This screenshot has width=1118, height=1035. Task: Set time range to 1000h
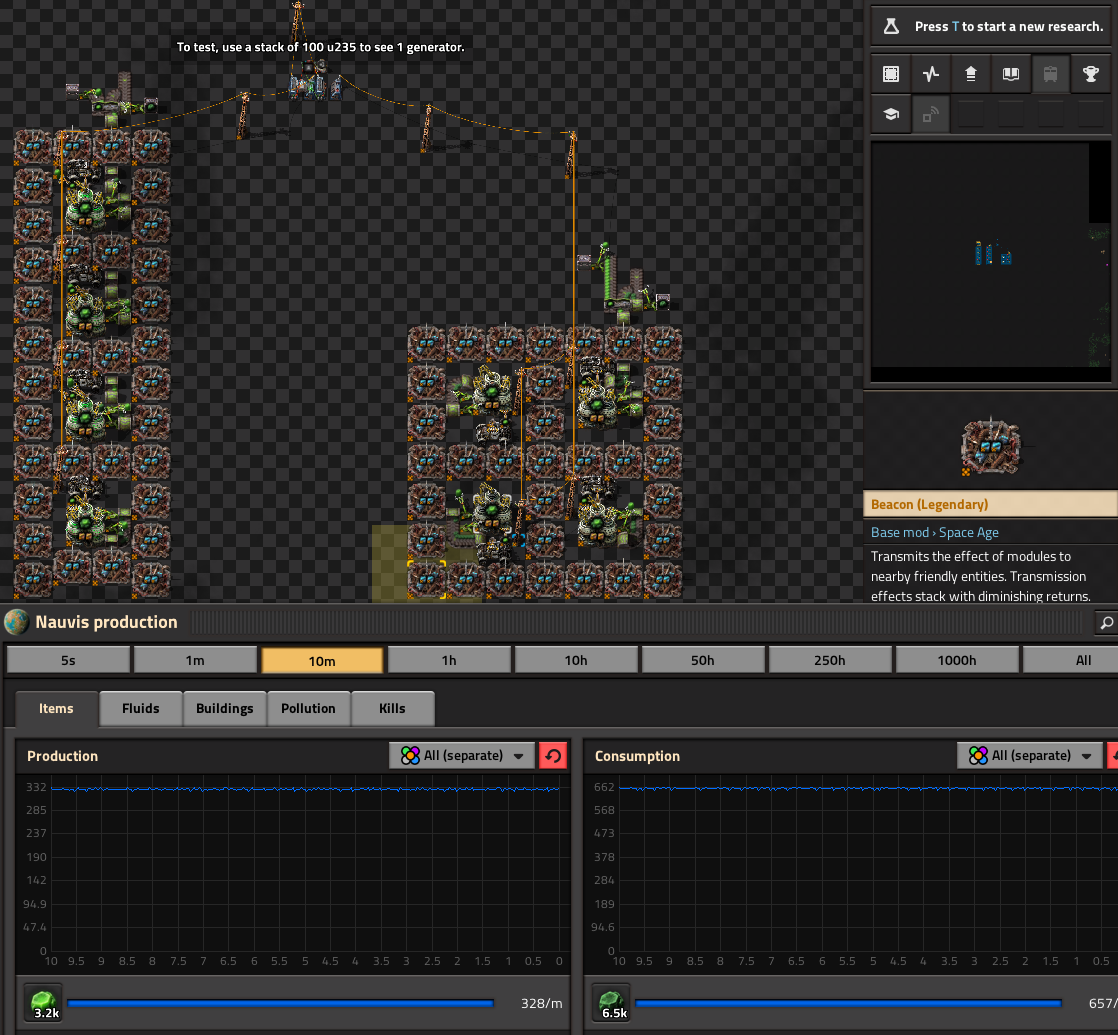point(956,660)
